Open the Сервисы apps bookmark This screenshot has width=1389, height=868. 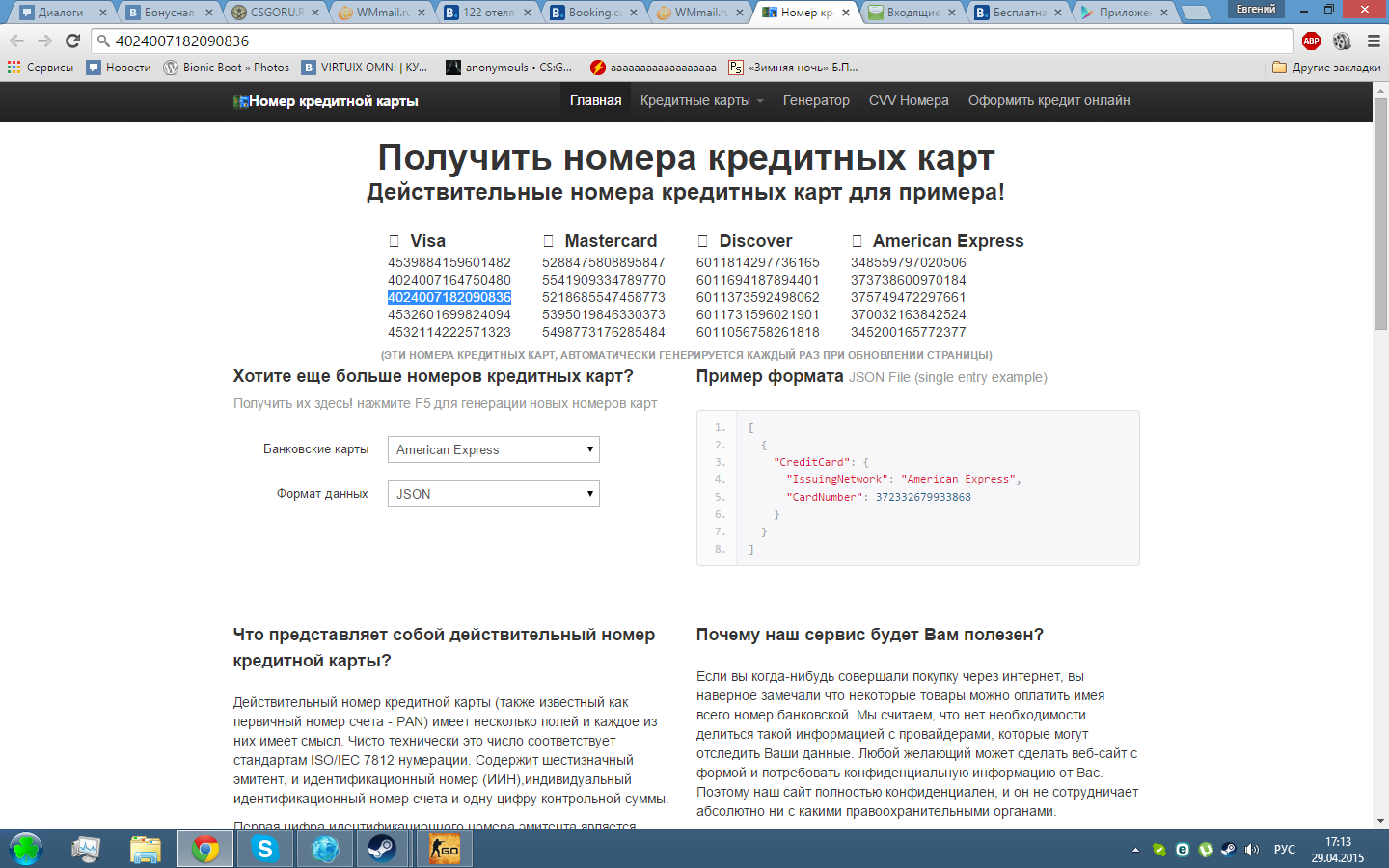pos(41,68)
